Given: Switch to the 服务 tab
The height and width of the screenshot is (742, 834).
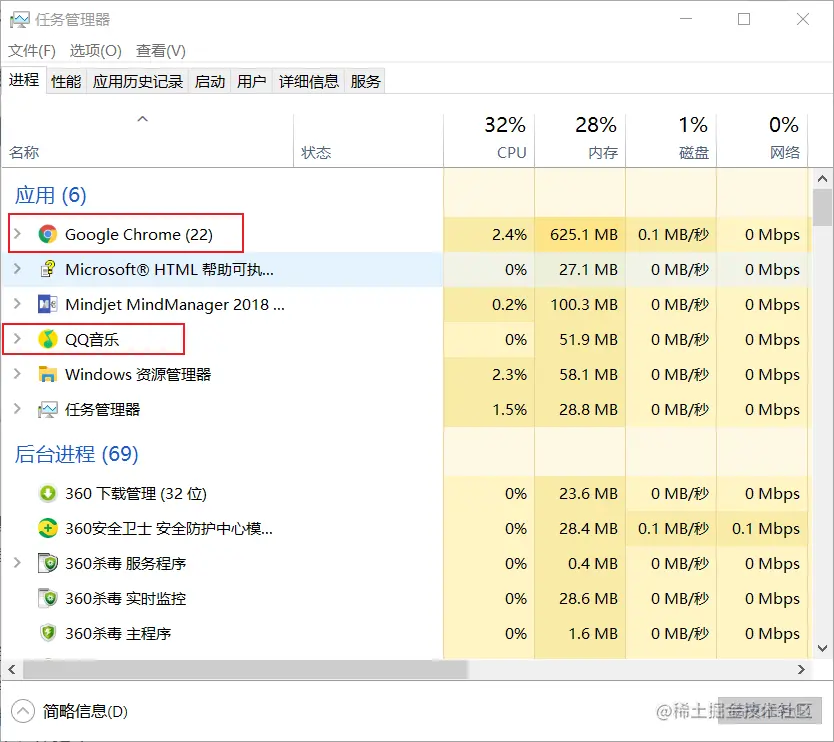Looking at the screenshot, I should [x=365, y=81].
